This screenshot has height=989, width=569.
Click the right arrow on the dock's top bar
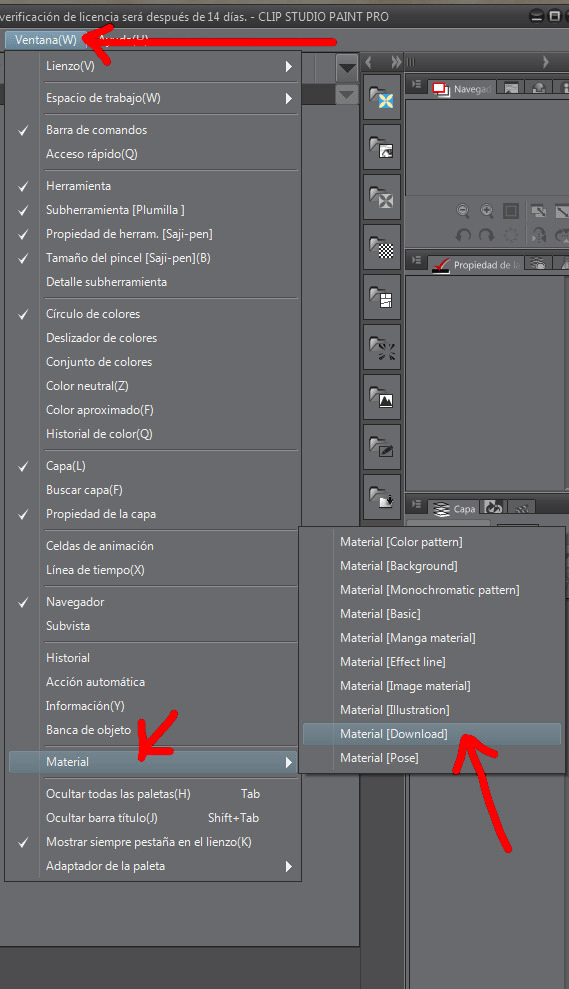(546, 62)
